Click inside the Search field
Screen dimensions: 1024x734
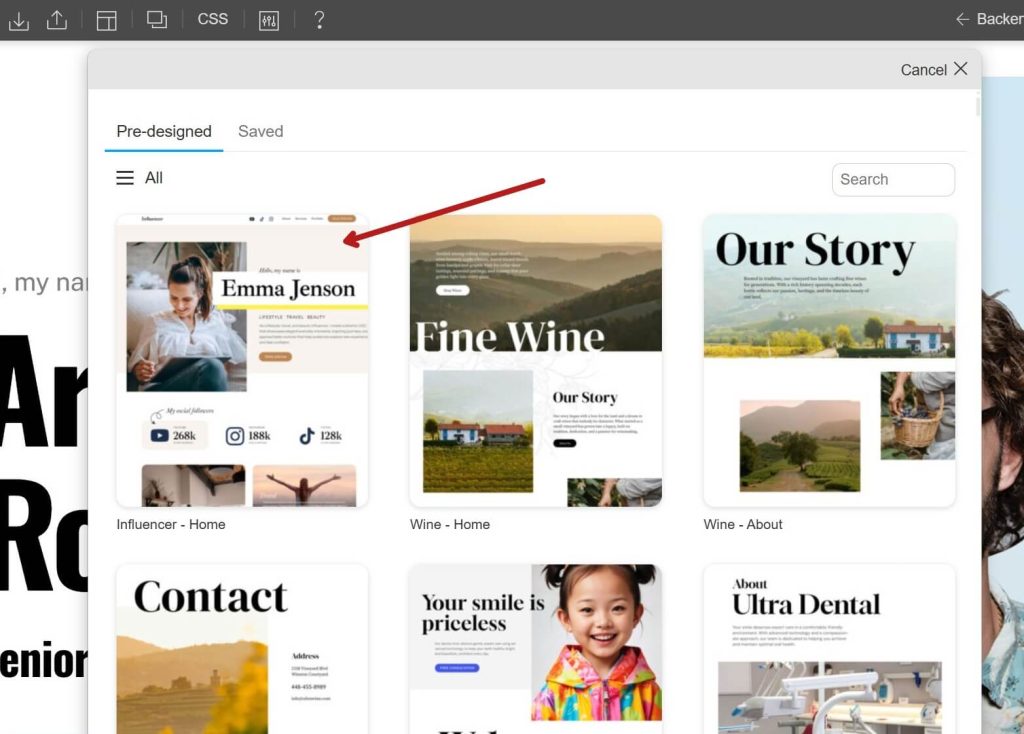(893, 179)
